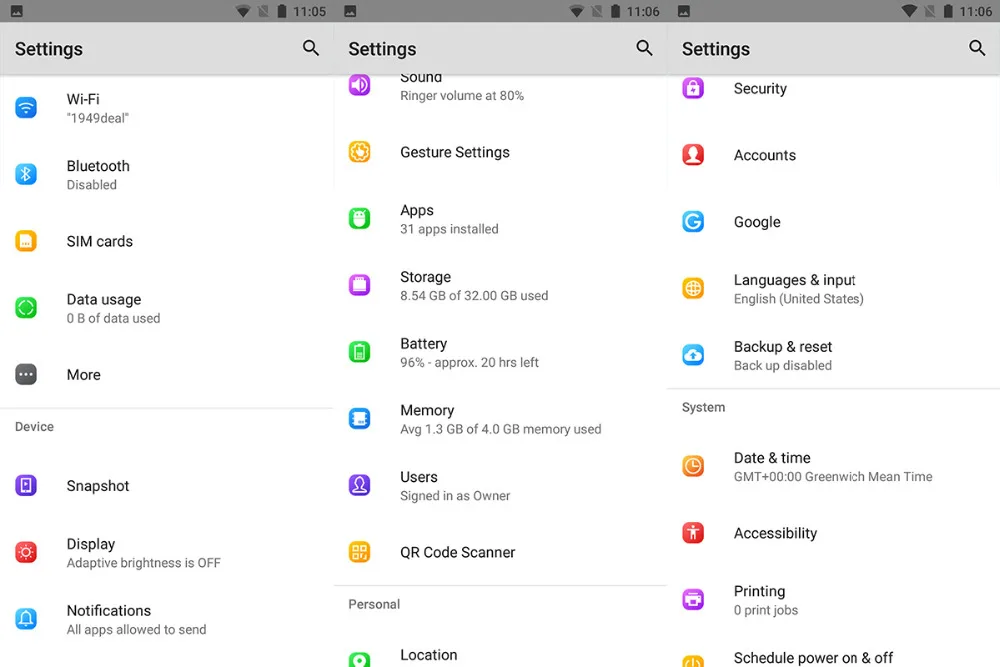Select the Languages & input globe icon
The width and height of the screenshot is (1000, 667).
693,288
